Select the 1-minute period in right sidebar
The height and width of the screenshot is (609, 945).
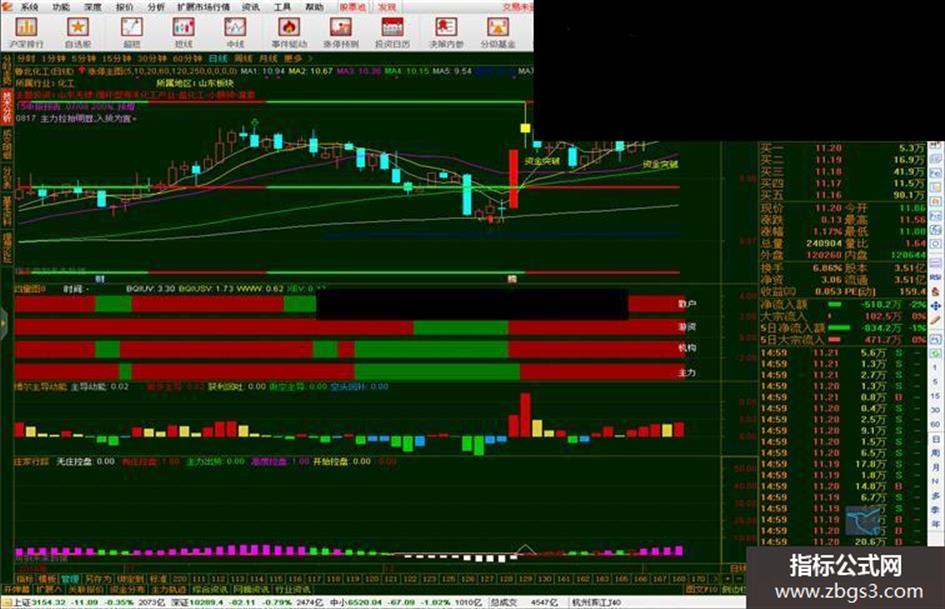(x=935, y=367)
